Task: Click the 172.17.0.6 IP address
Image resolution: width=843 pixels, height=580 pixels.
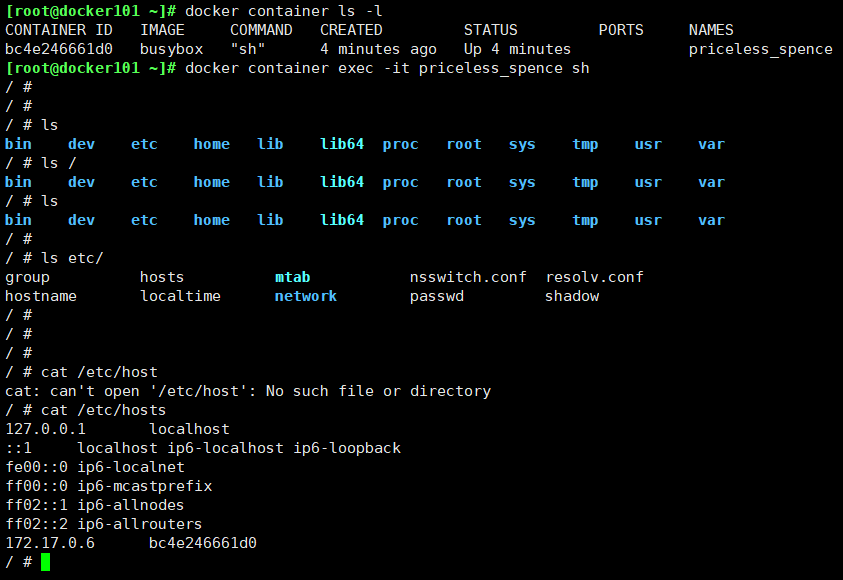Action: [x=50, y=543]
